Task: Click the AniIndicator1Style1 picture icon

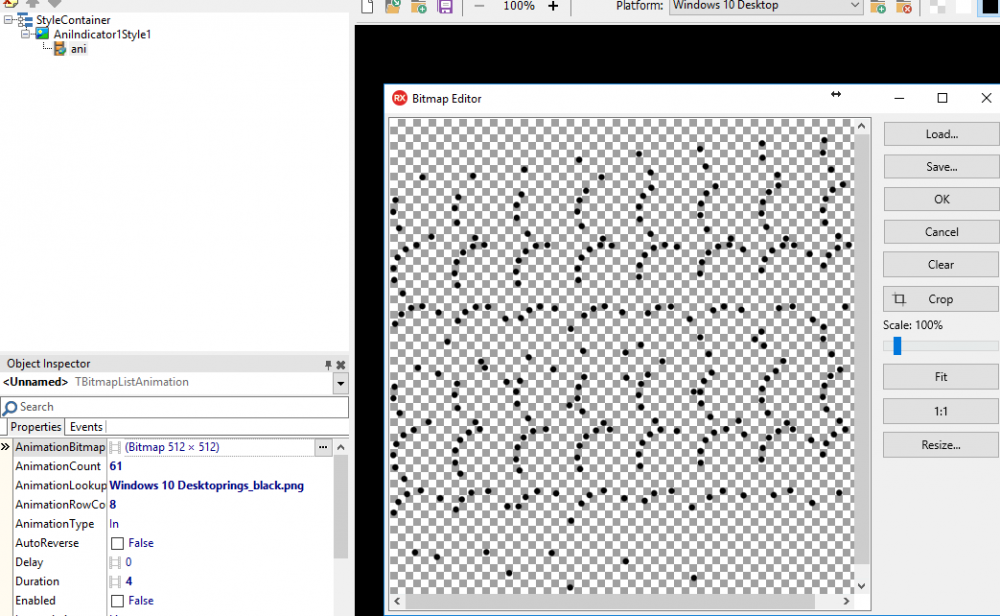Action: pos(43,34)
